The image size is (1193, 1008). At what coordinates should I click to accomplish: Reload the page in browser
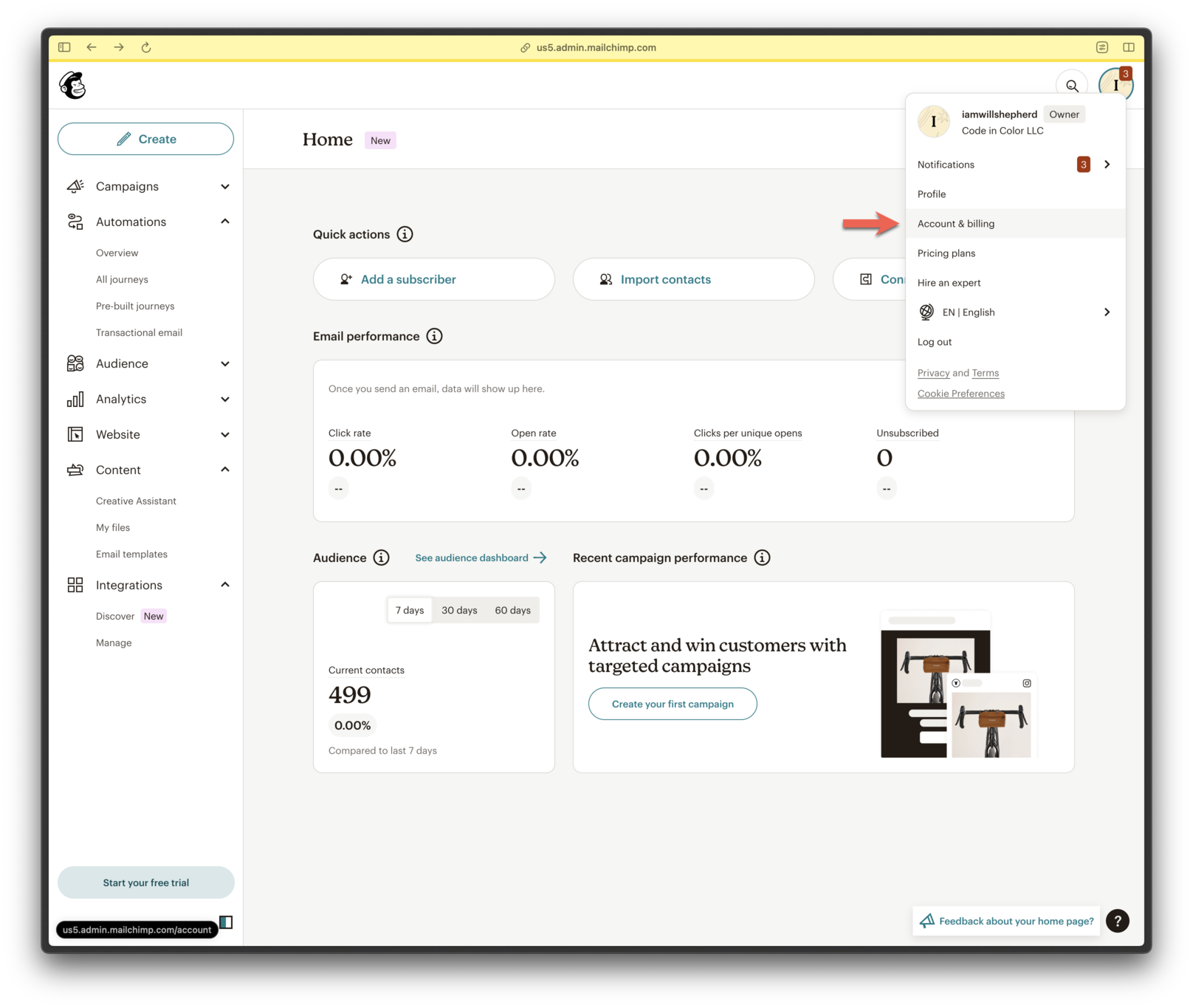146,47
